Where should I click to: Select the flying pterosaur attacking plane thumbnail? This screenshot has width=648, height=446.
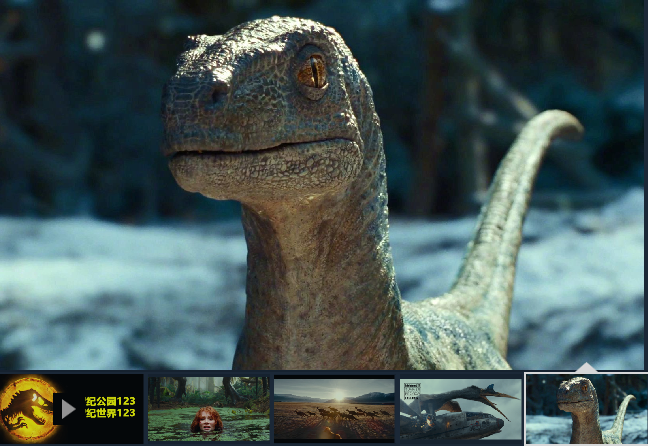[460, 409]
